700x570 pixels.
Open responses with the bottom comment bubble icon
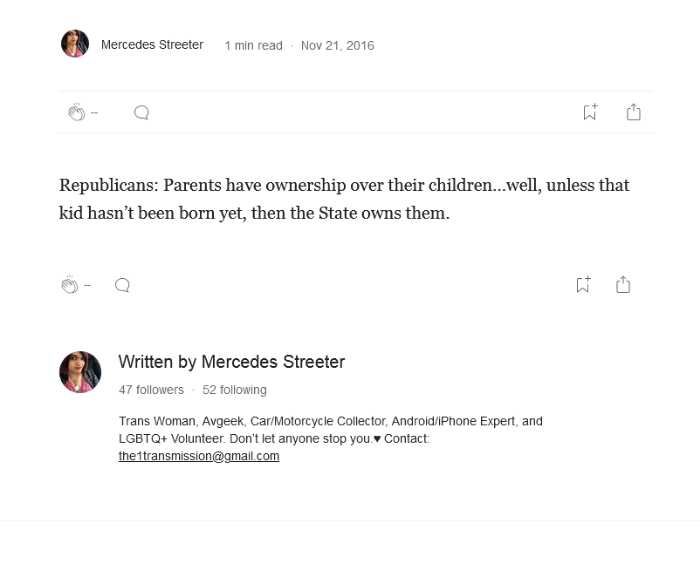pos(122,285)
